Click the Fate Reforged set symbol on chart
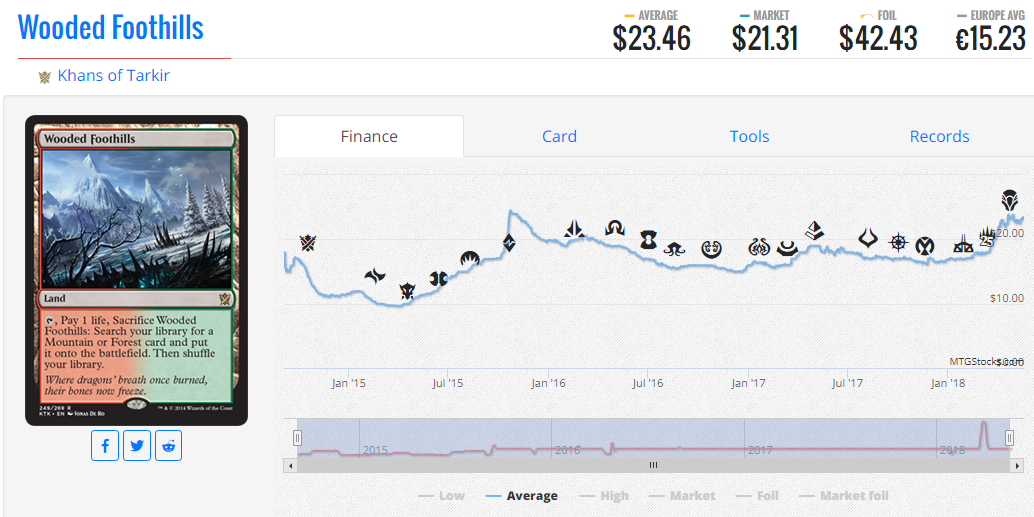Image resolution: width=1034 pixels, height=517 pixels. coord(375,276)
